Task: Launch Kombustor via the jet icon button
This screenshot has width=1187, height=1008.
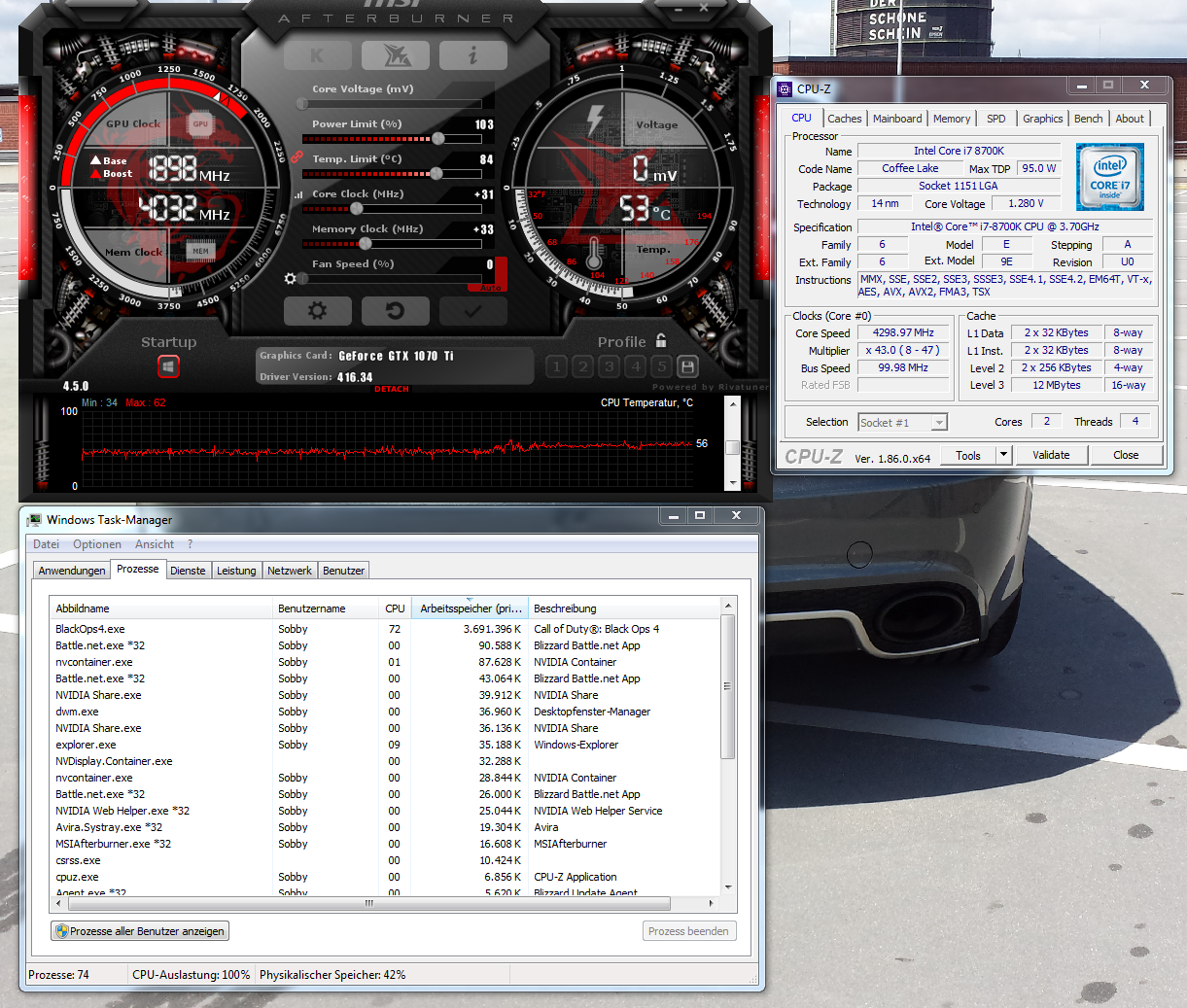Action: (396, 55)
